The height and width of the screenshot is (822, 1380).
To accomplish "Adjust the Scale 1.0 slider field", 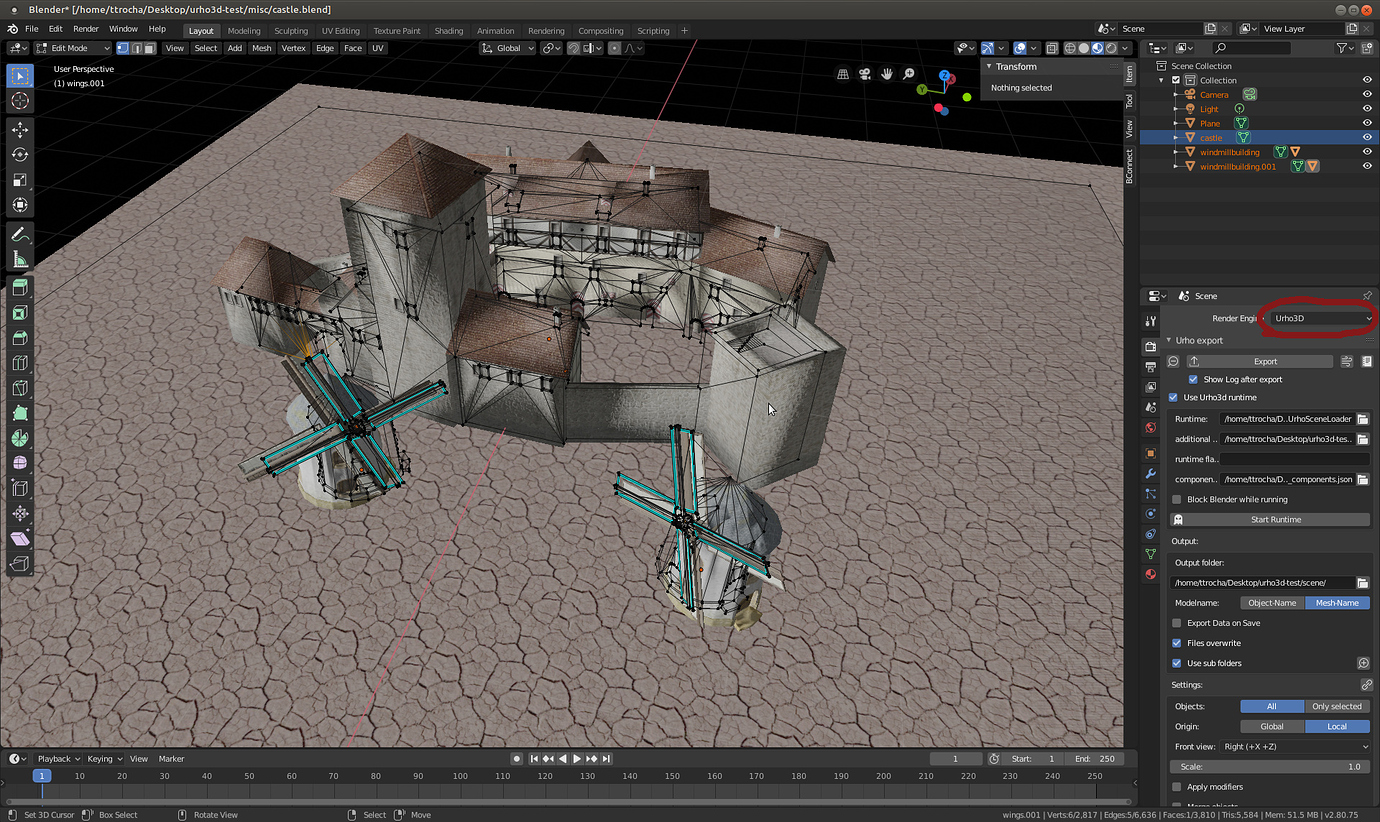I will (x=1269, y=767).
